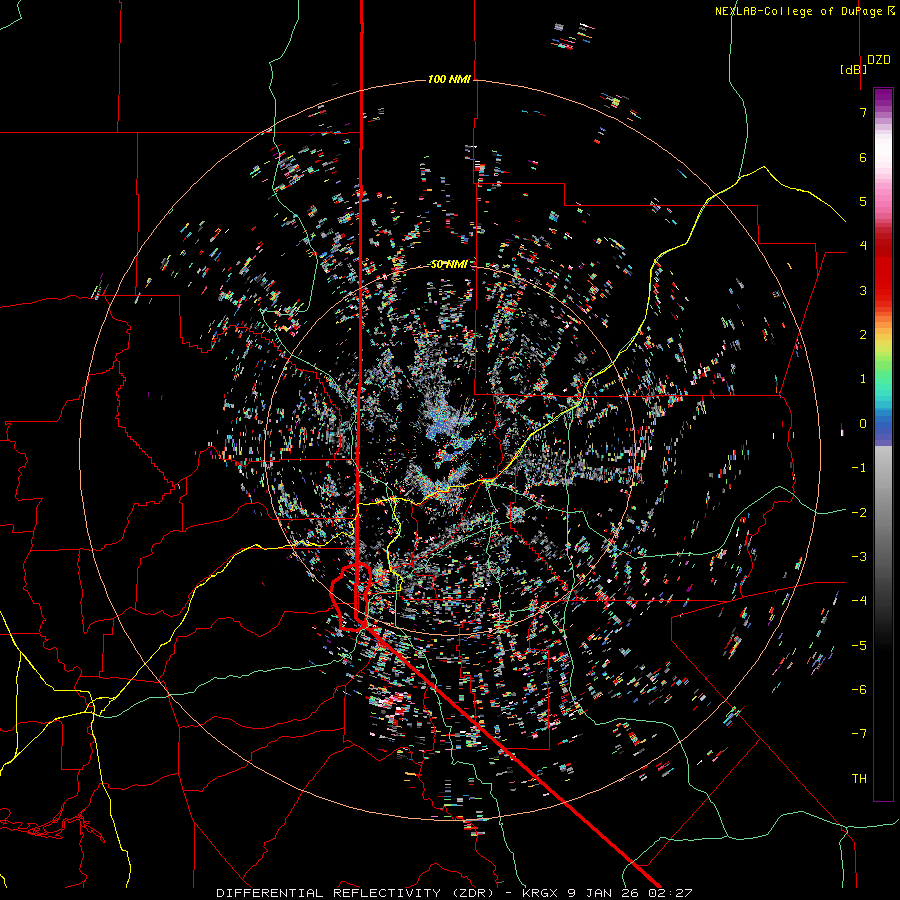Click the Differential Reflectivity title caption

click(454, 893)
